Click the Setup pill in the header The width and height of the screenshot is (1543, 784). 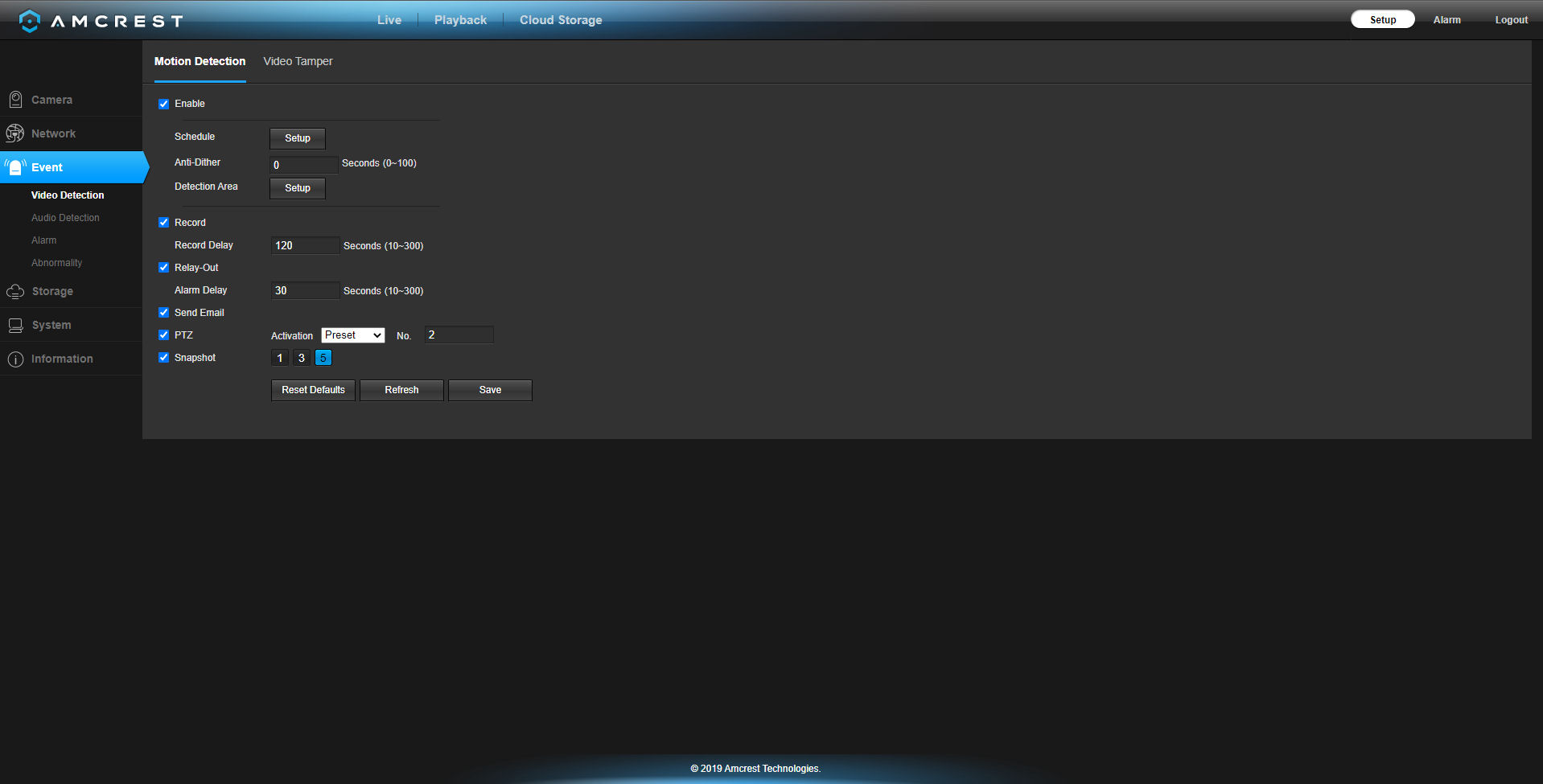pos(1383,19)
